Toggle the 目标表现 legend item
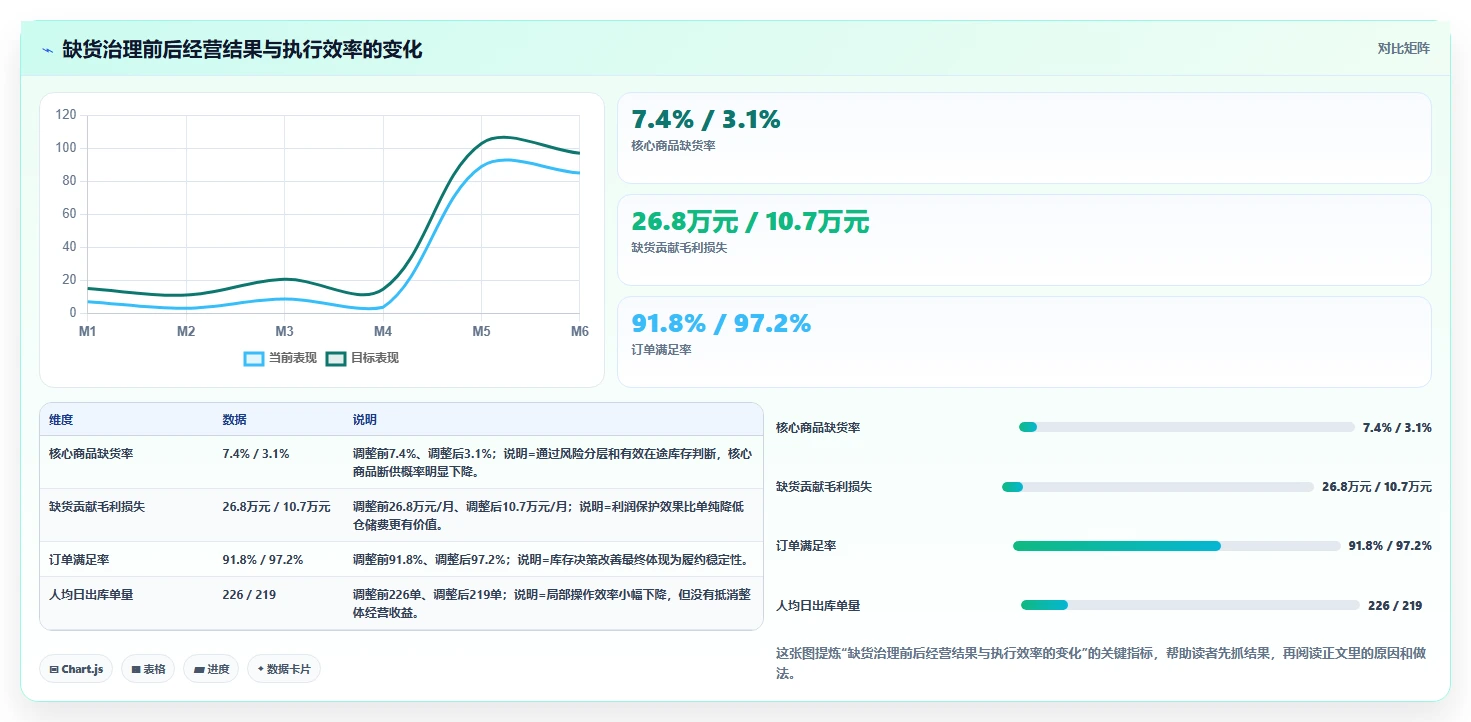This screenshot has height=722, width=1471. (x=362, y=358)
